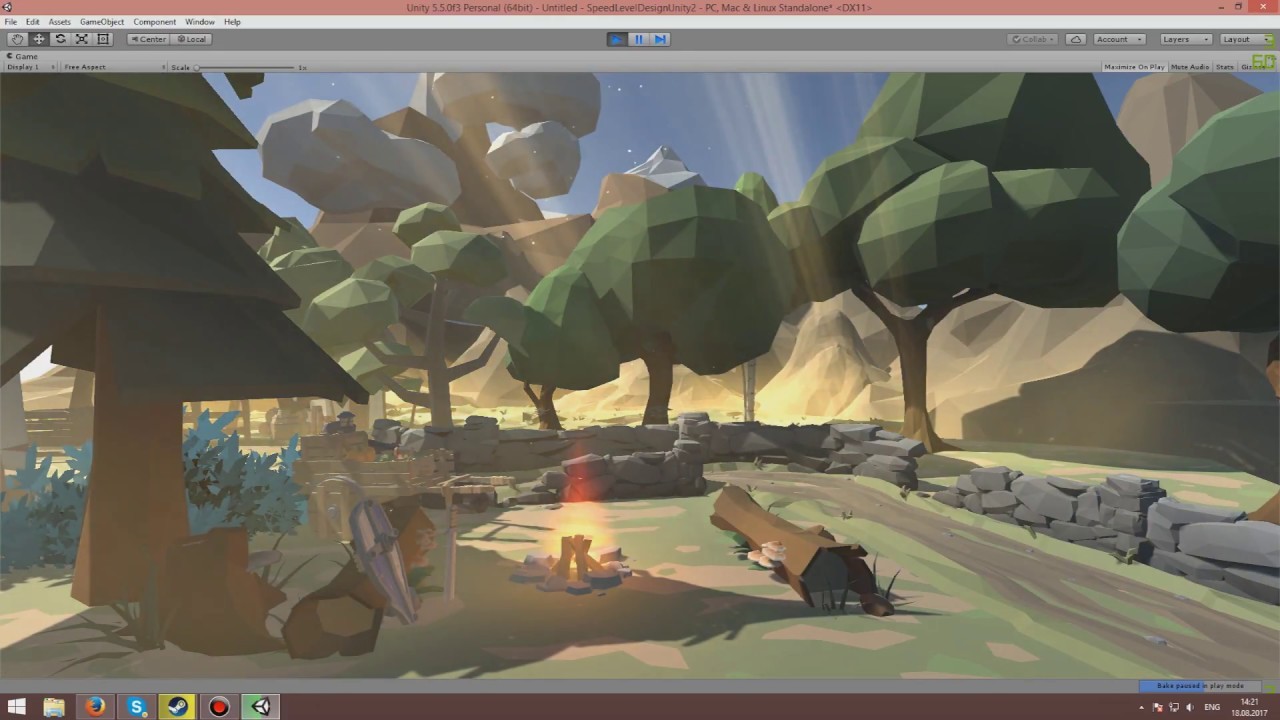The image size is (1280, 720).
Task: Click the Game view Scale slider
Action: (x=246, y=67)
